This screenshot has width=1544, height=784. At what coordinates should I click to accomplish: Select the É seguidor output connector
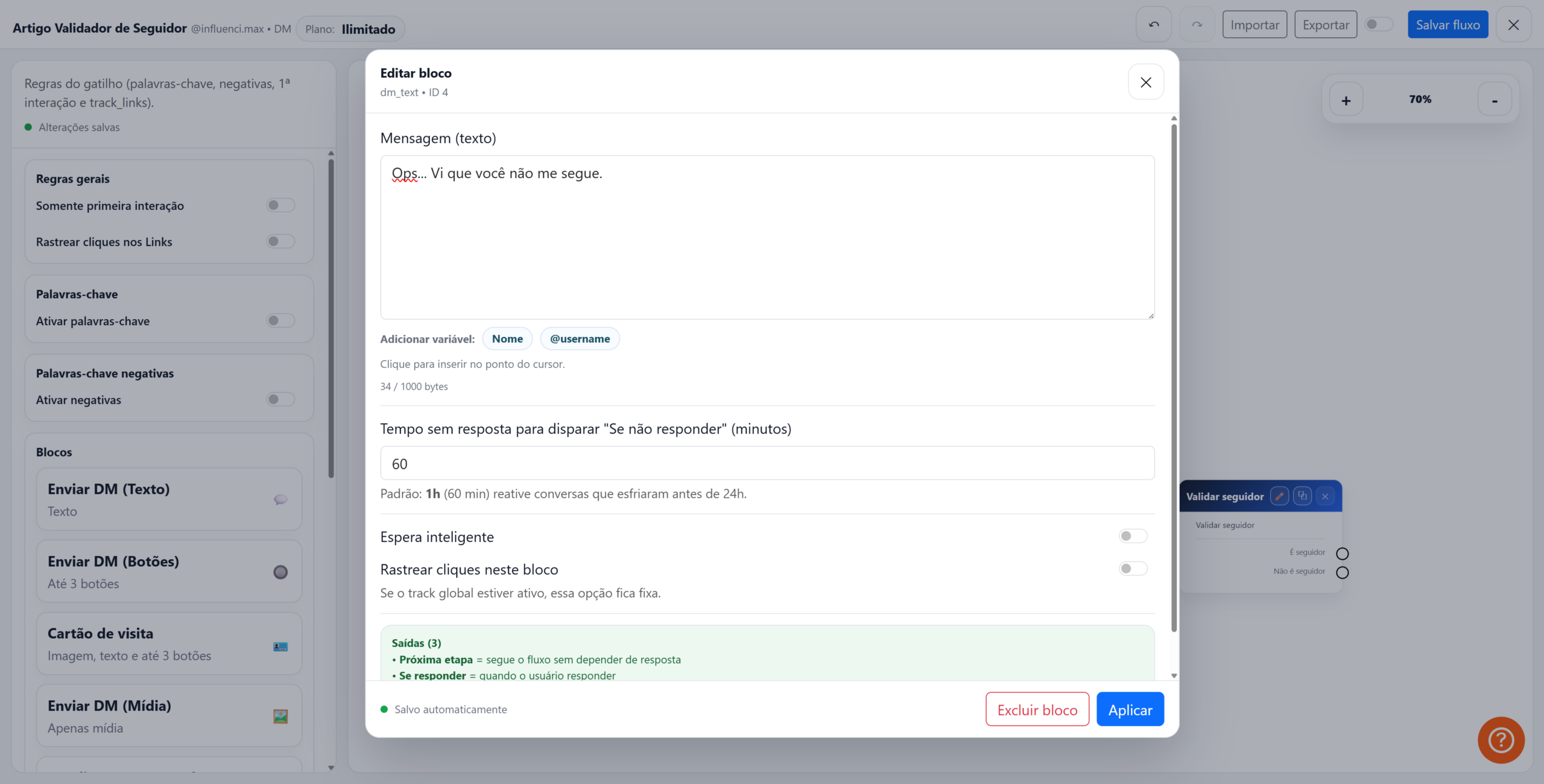[x=1342, y=553]
